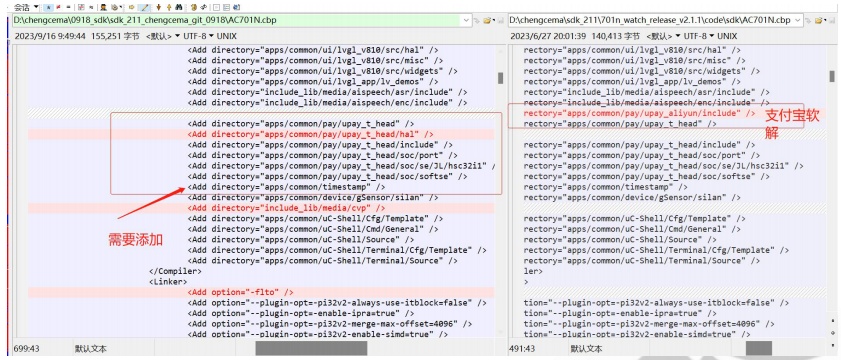Click the right pane UNIX line-ending label
Image resolution: width=841 pixels, height=360 pixels.
[727, 36]
